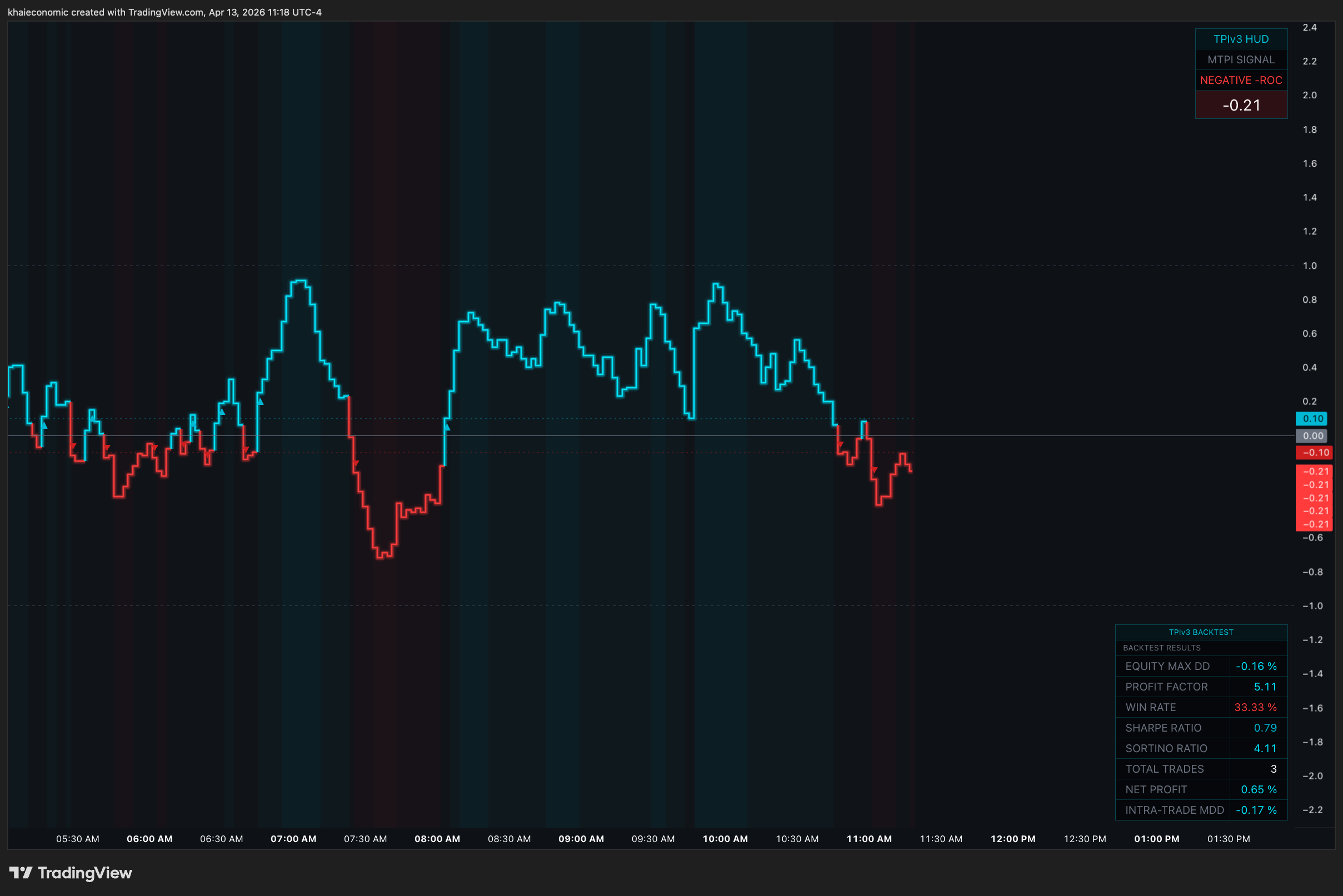Click the EQUITY MAX DD label
The width and height of the screenshot is (1343, 896).
pos(1167,666)
